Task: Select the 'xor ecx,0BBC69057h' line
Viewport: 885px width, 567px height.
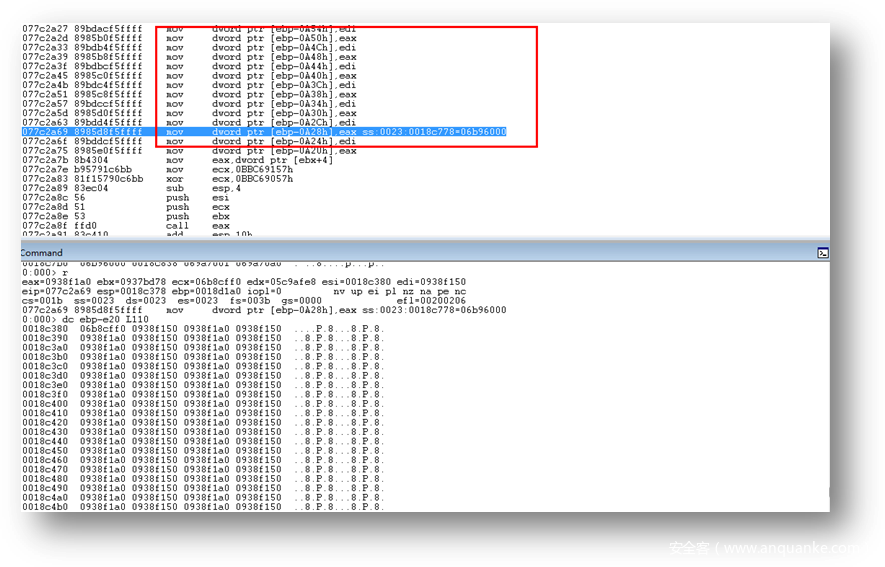Action: 230,179
